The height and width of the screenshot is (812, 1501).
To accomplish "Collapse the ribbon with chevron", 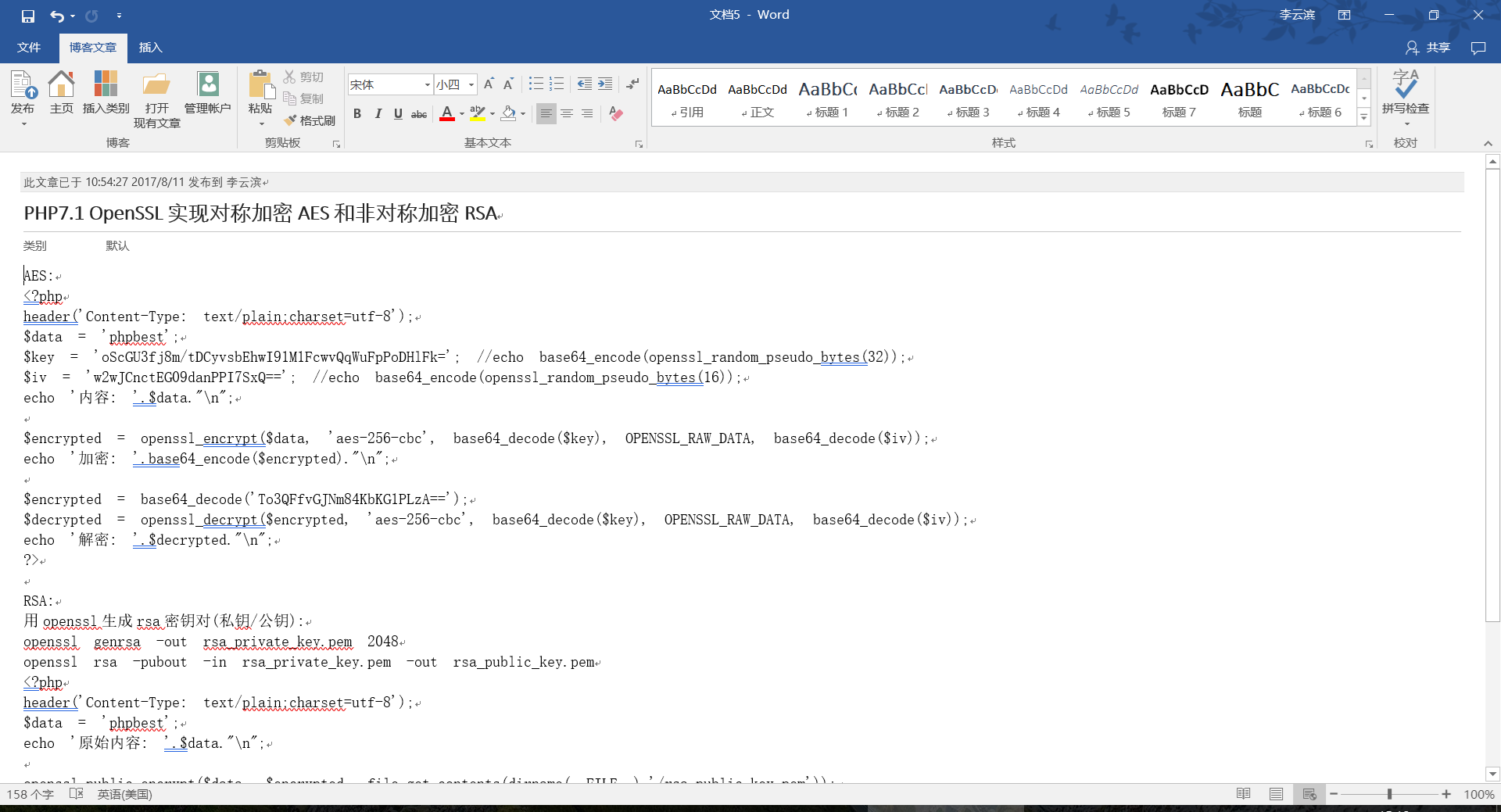I will tap(1488, 144).
